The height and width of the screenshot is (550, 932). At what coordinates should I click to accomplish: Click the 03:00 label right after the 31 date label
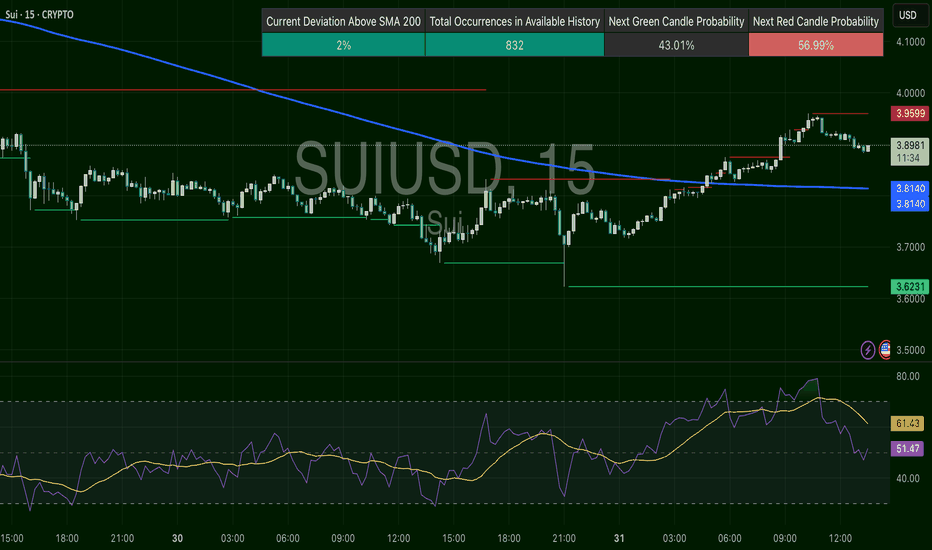[675, 538]
